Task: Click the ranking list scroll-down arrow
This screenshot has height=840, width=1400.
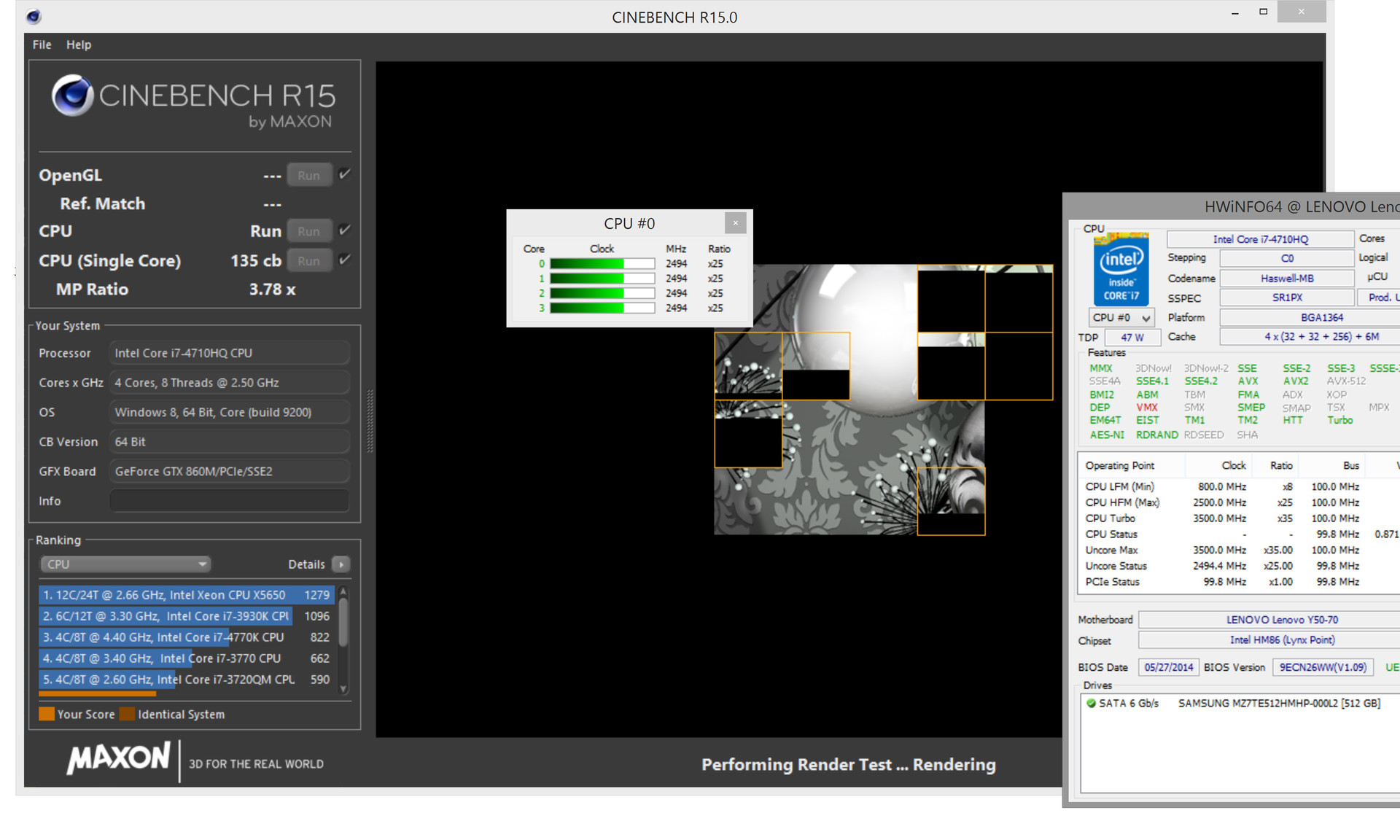Action: (343, 689)
